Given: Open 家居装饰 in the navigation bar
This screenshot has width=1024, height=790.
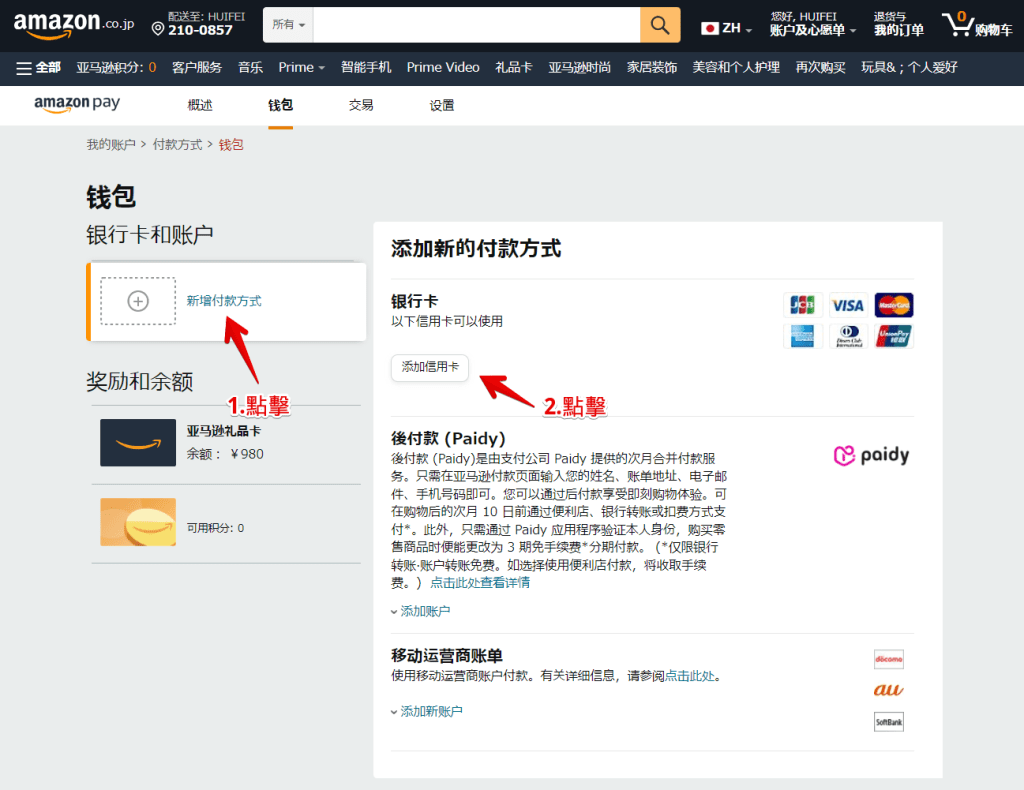Looking at the screenshot, I should click(652, 67).
